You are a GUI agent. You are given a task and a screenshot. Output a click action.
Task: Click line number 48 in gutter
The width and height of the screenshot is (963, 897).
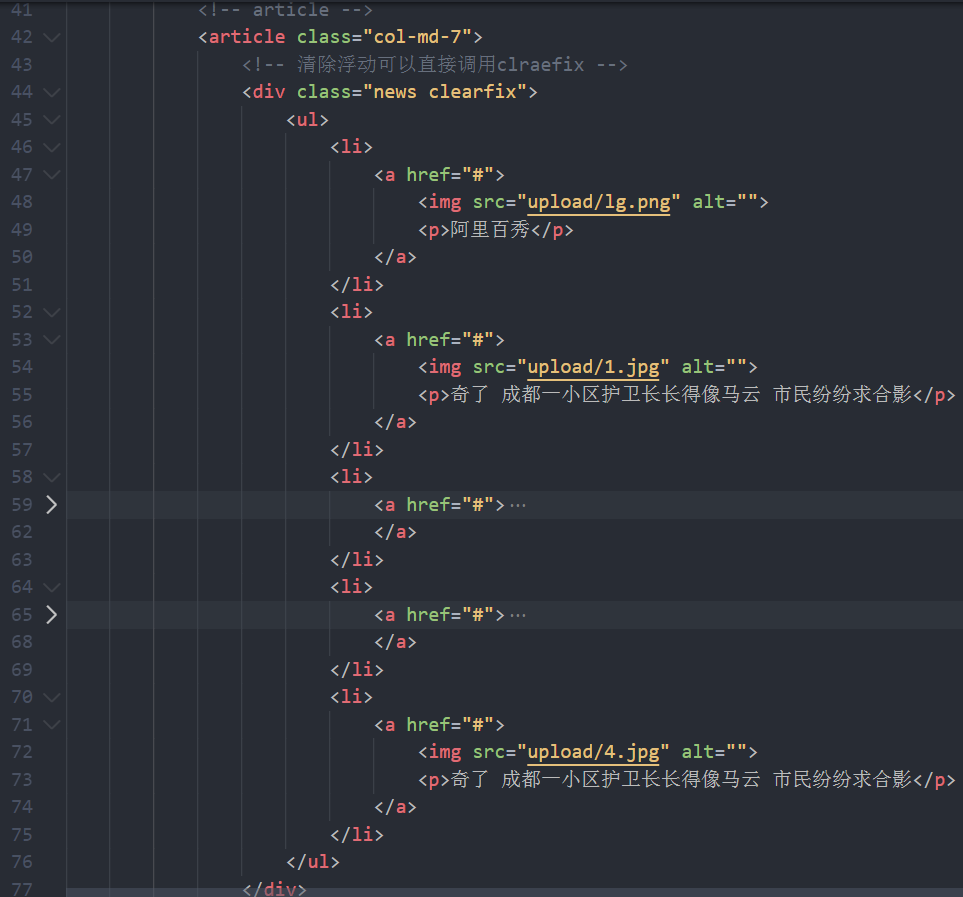(22, 202)
